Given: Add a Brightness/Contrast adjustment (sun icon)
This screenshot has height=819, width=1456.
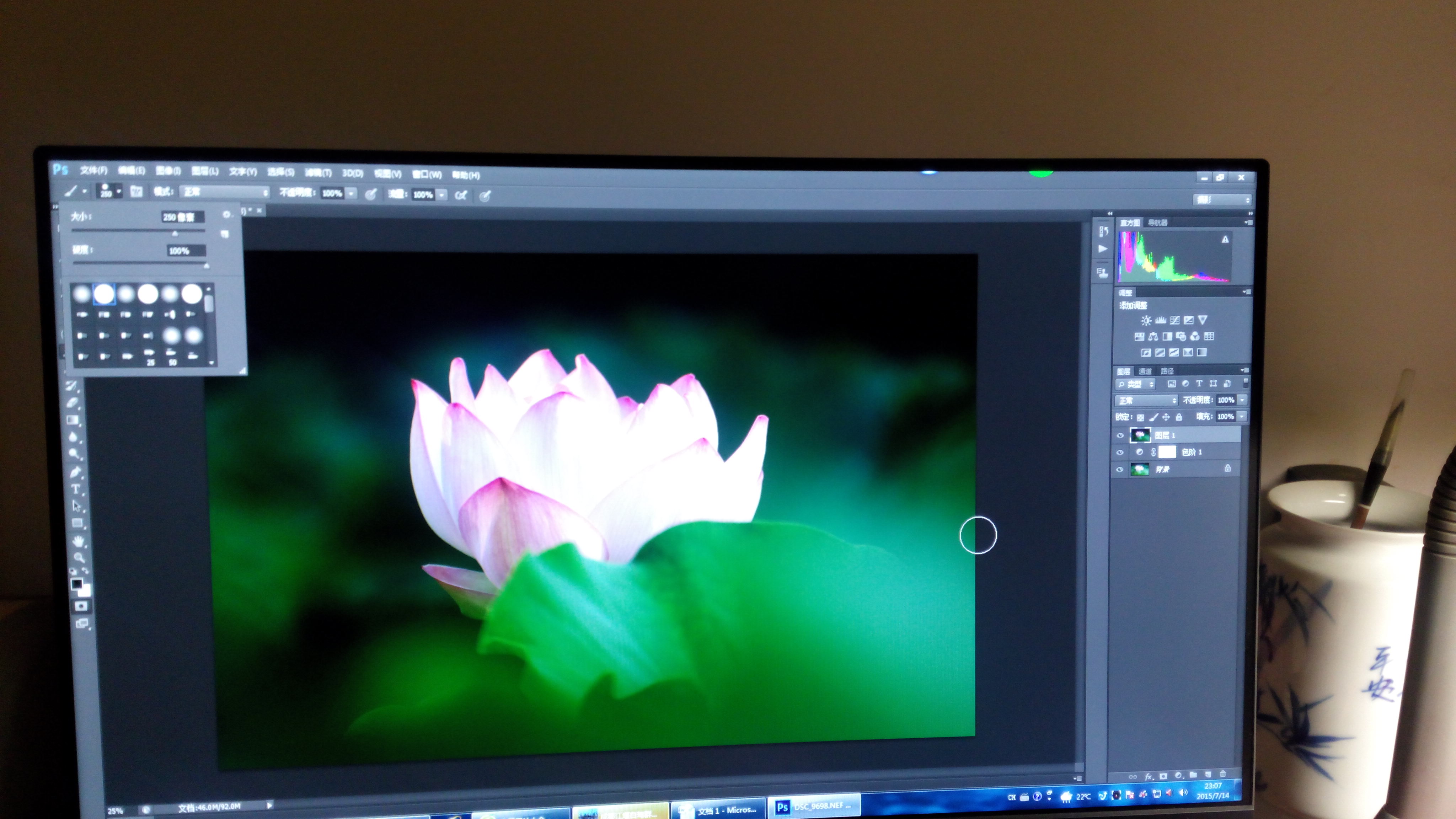Looking at the screenshot, I should click(x=1146, y=321).
